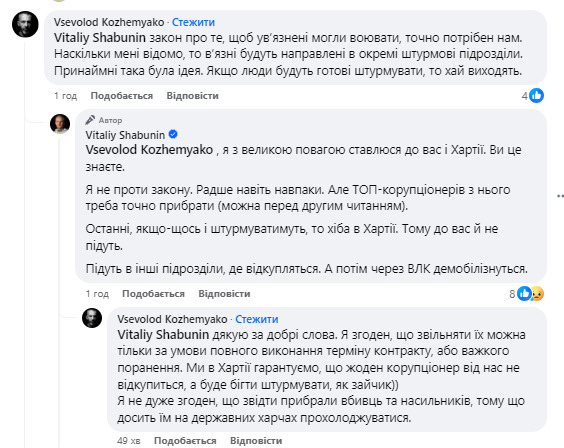564x448 pixels.
Task: Click Vitaliy Shabunin's profile picture
Action: pos(60,124)
